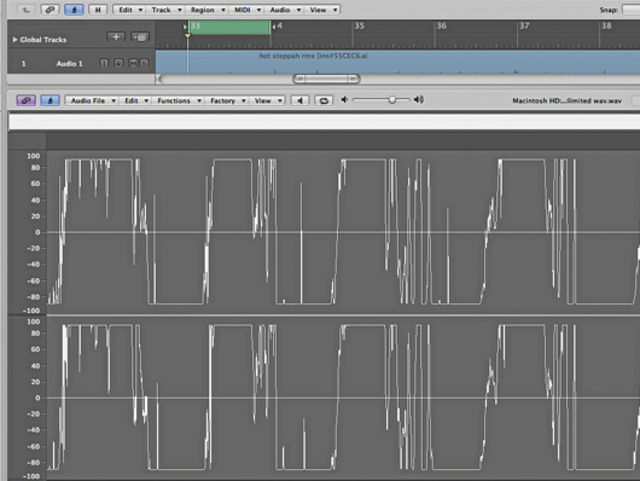The height and width of the screenshot is (481, 640).
Task: Open the MIDI menu
Action: (x=247, y=9)
